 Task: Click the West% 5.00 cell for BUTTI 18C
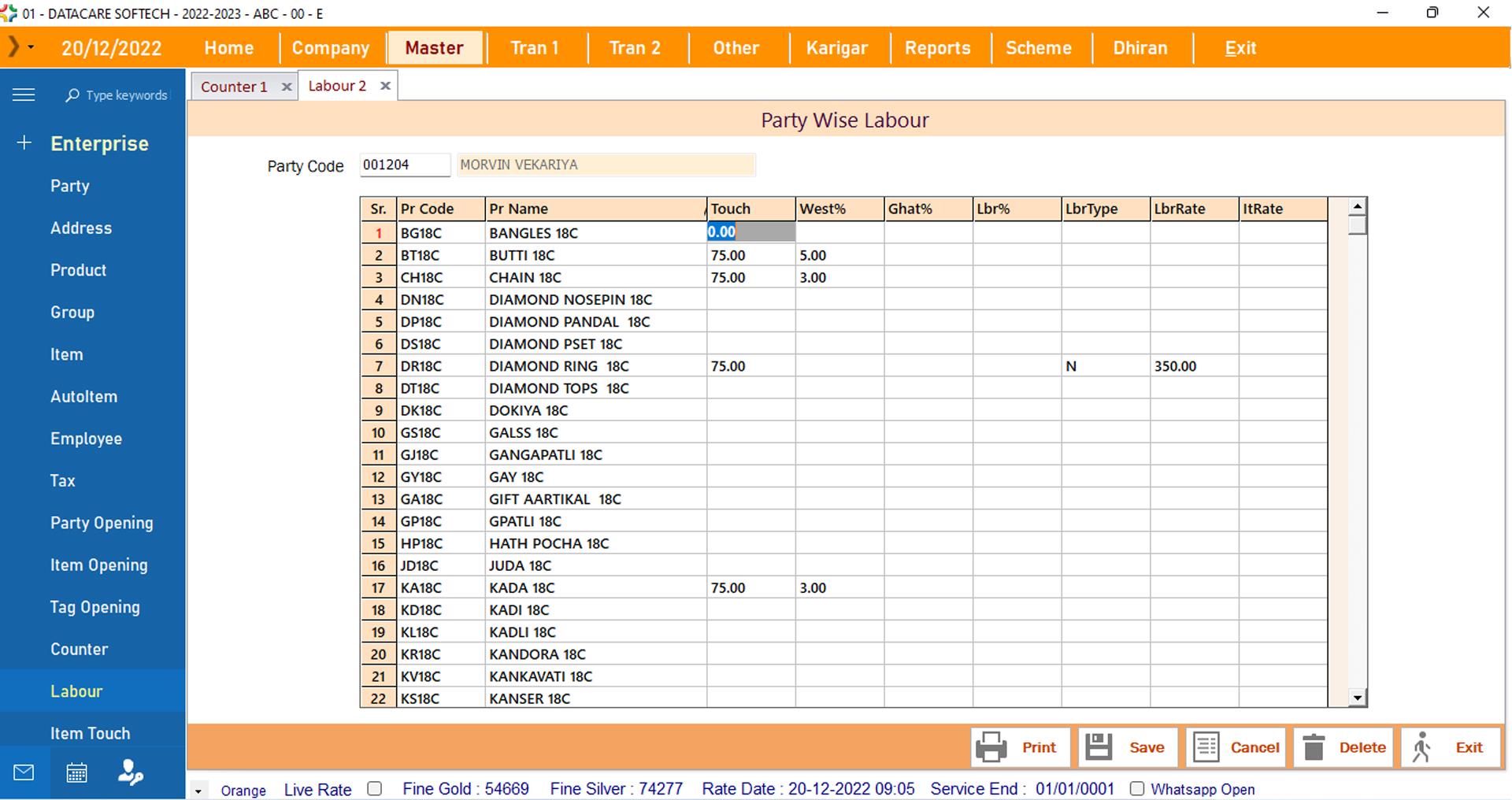point(839,255)
